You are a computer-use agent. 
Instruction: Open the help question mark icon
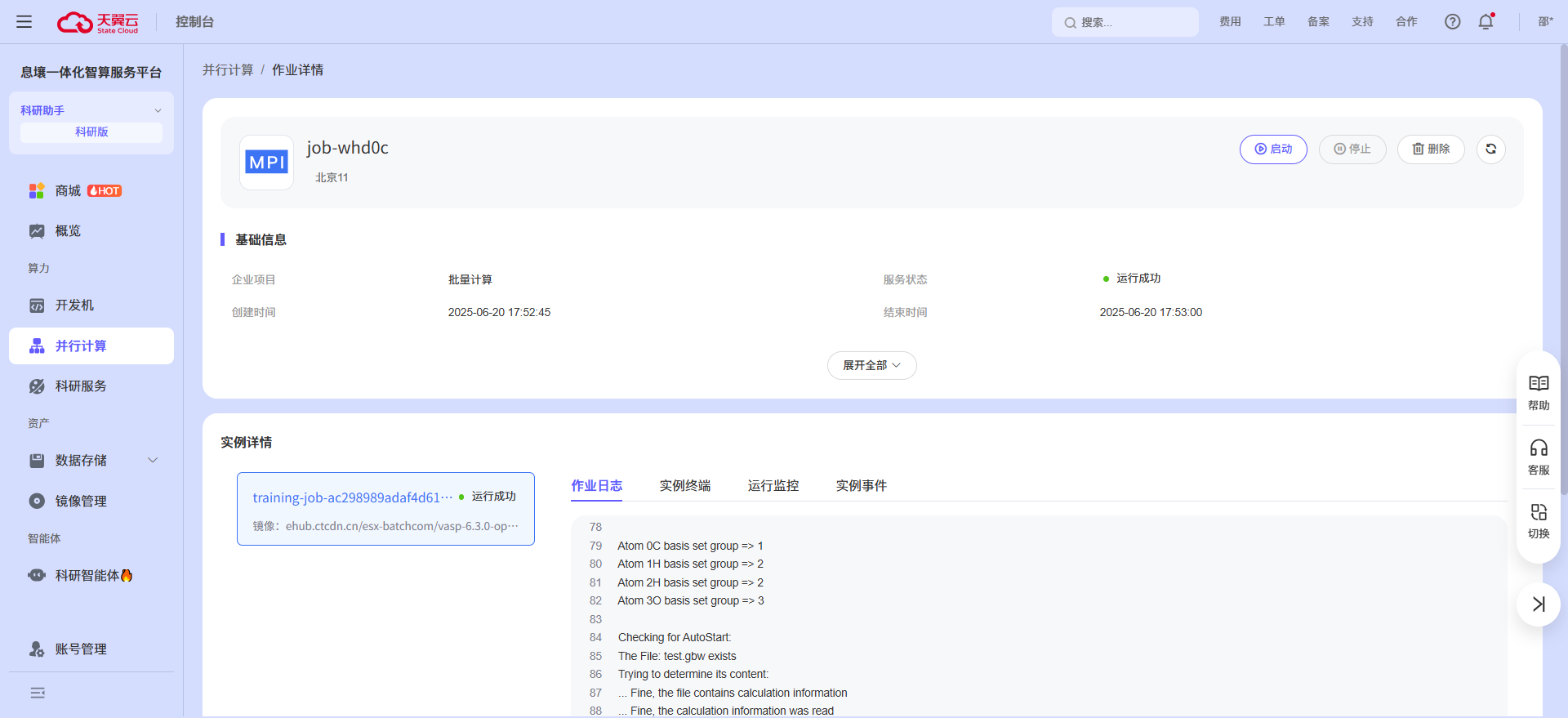(x=1452, y=22)
